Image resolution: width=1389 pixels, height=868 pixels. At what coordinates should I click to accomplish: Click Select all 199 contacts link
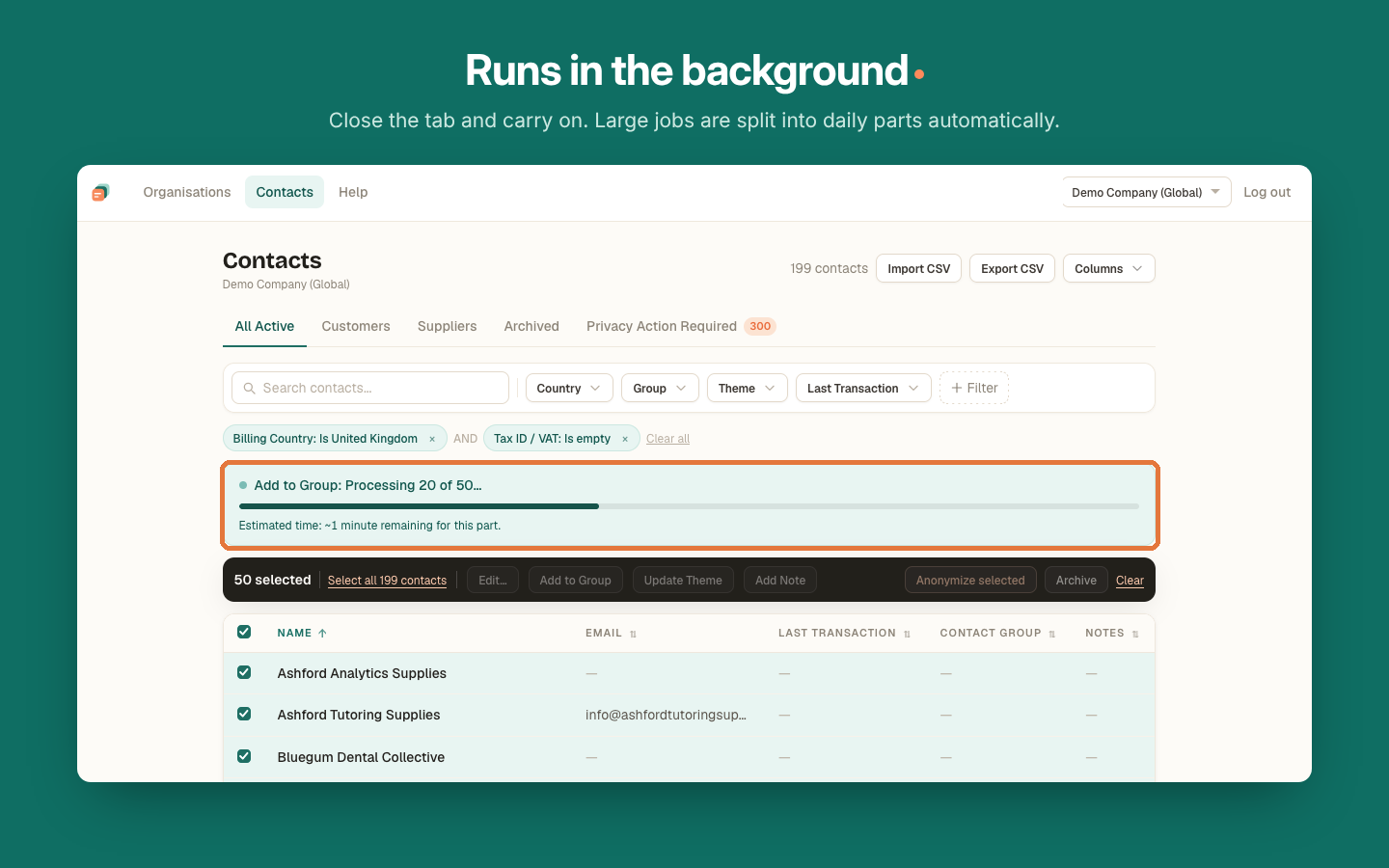point(387,581)
